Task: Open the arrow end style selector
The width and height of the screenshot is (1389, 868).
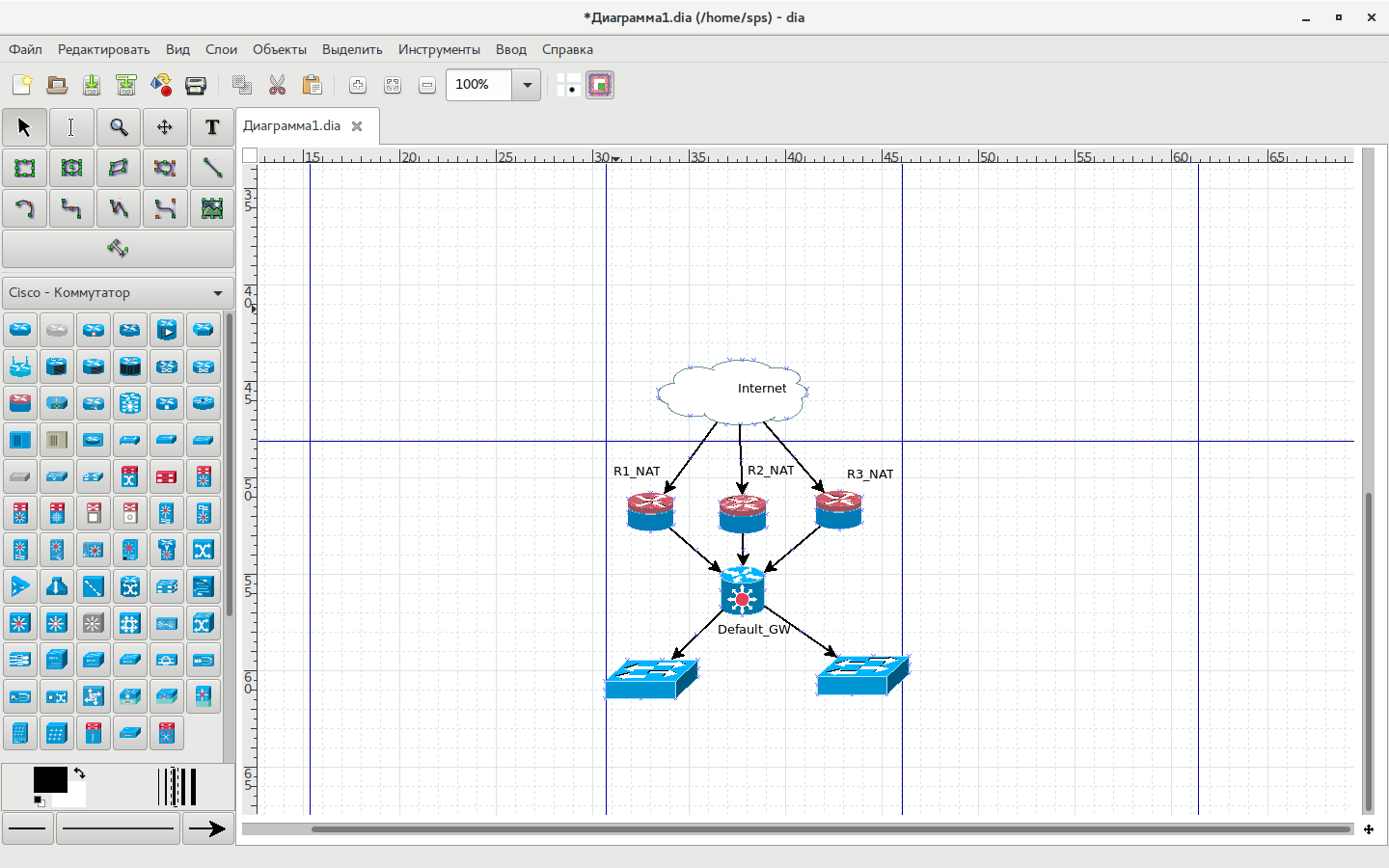Action: (x=207, y=828)
